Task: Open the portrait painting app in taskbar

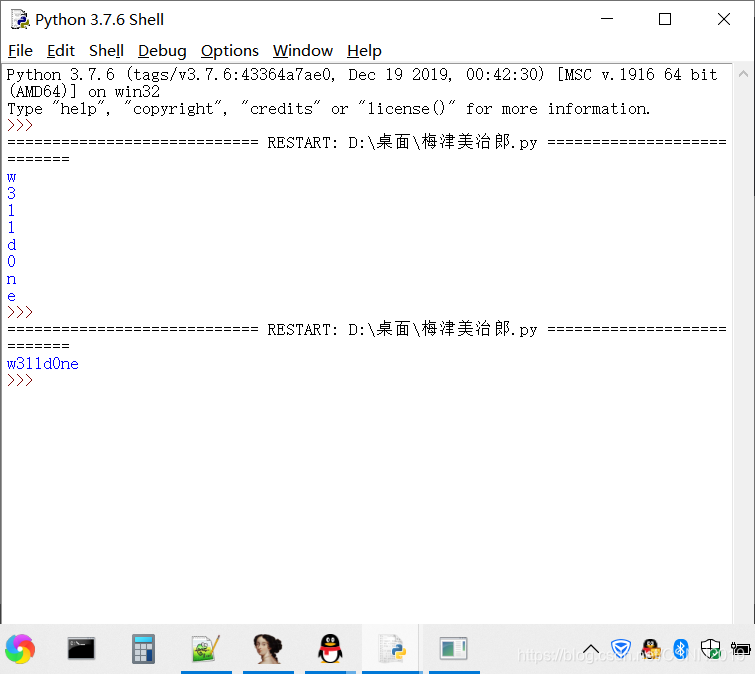Action: click(x=268, y=648)
